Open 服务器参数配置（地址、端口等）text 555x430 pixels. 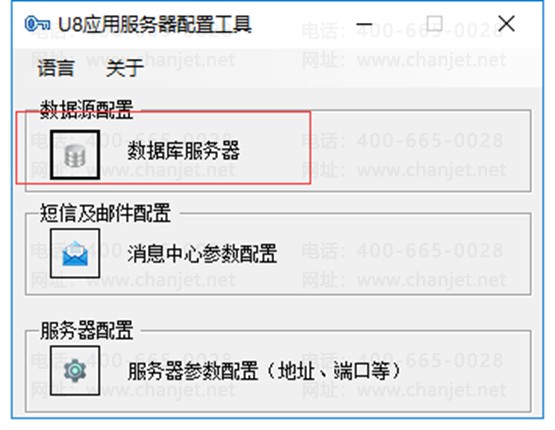pos(264,371)
